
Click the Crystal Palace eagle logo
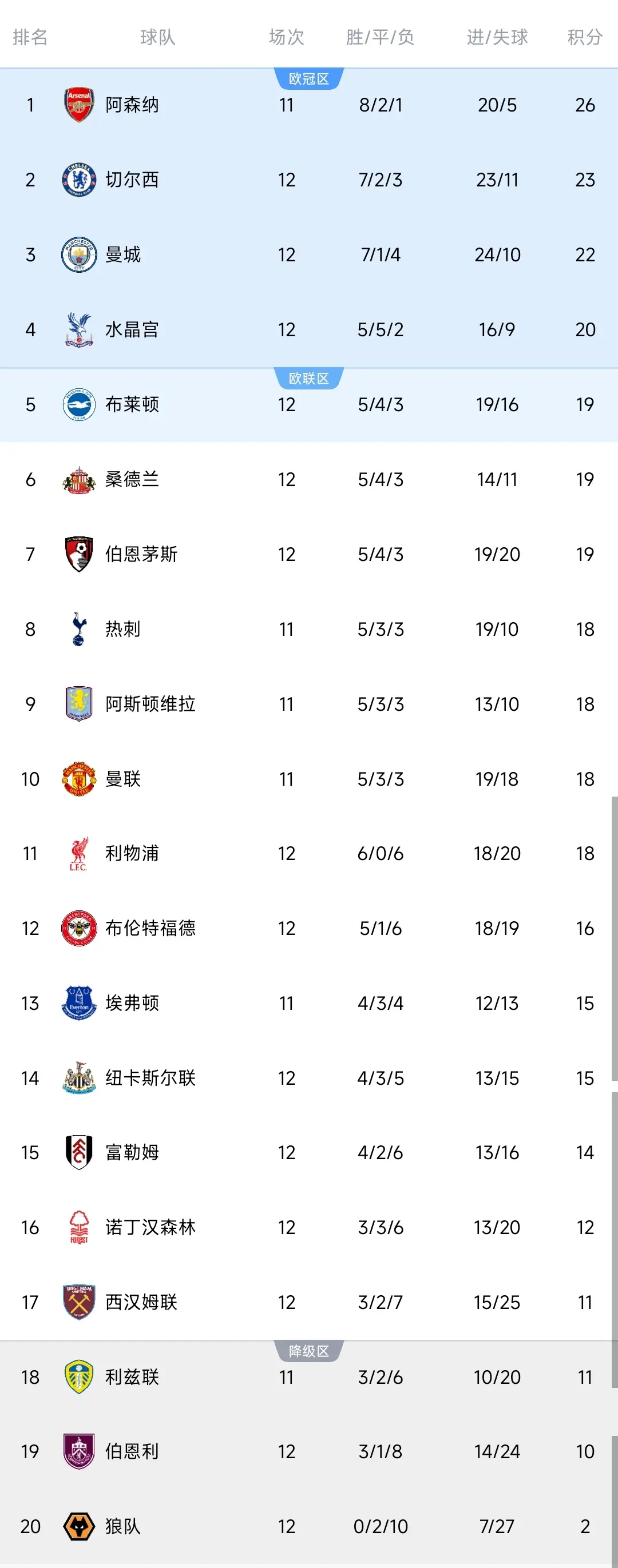tap(79, 329)
